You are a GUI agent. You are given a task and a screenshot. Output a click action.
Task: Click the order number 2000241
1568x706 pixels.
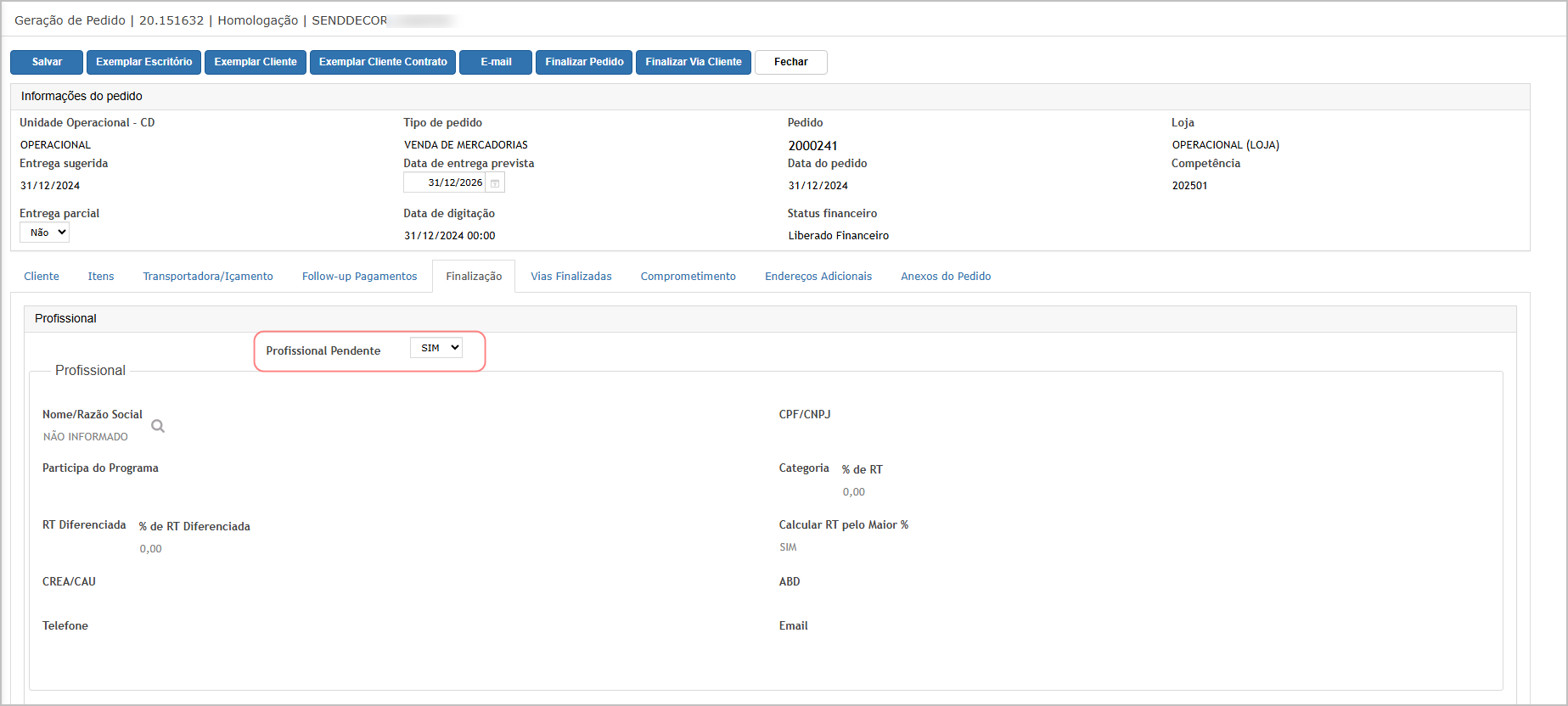point(812,146)
